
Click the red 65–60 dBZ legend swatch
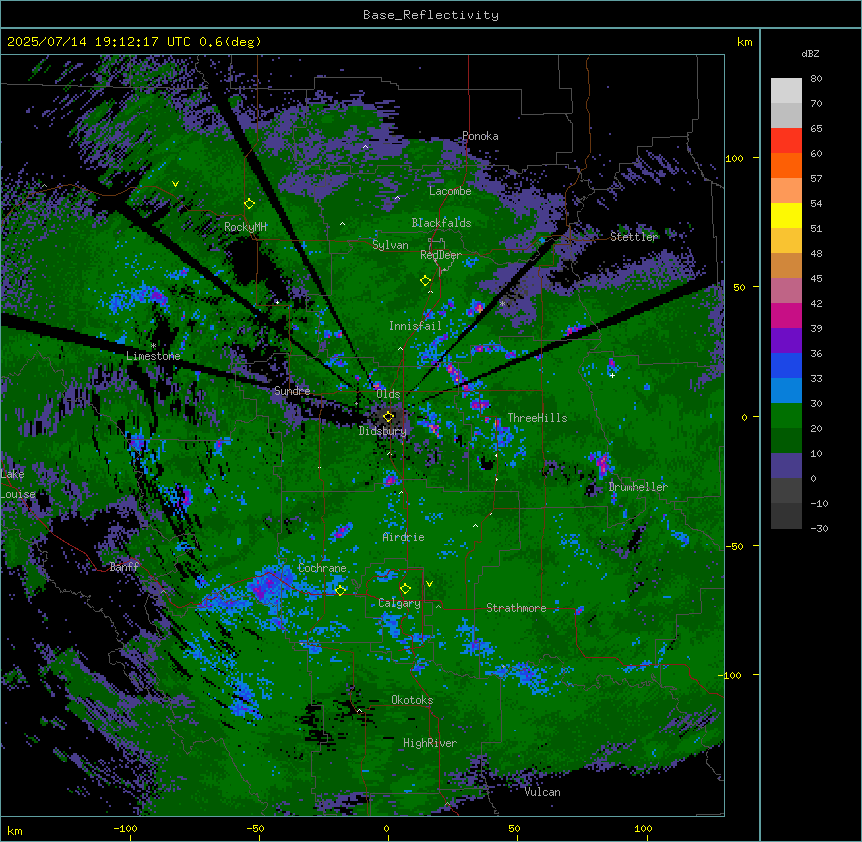(x=786, y=141)
